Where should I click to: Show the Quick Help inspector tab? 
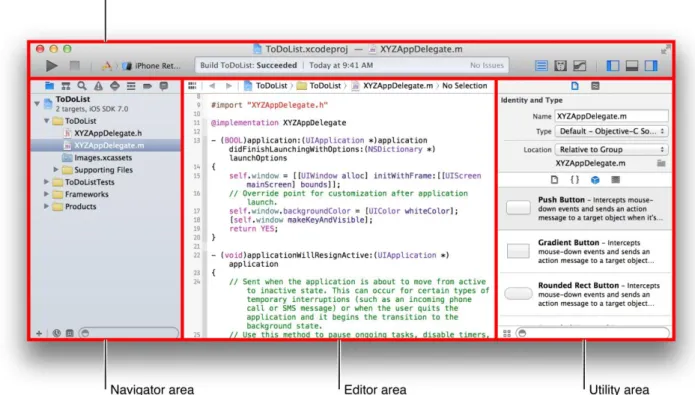point(595,86)
